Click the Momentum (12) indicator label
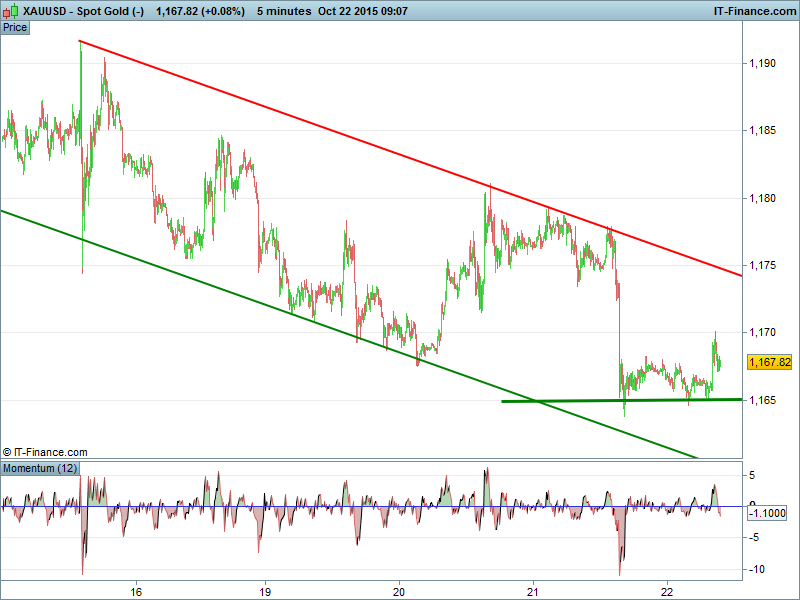Image resolution: width=800 pixels, height=600 pixels. [40, 468]
